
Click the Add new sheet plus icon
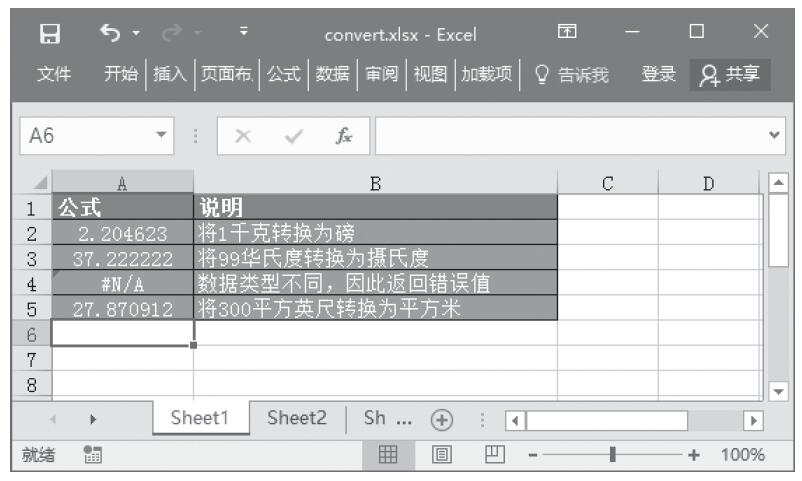pyautogui.click(x=438, y=420)
